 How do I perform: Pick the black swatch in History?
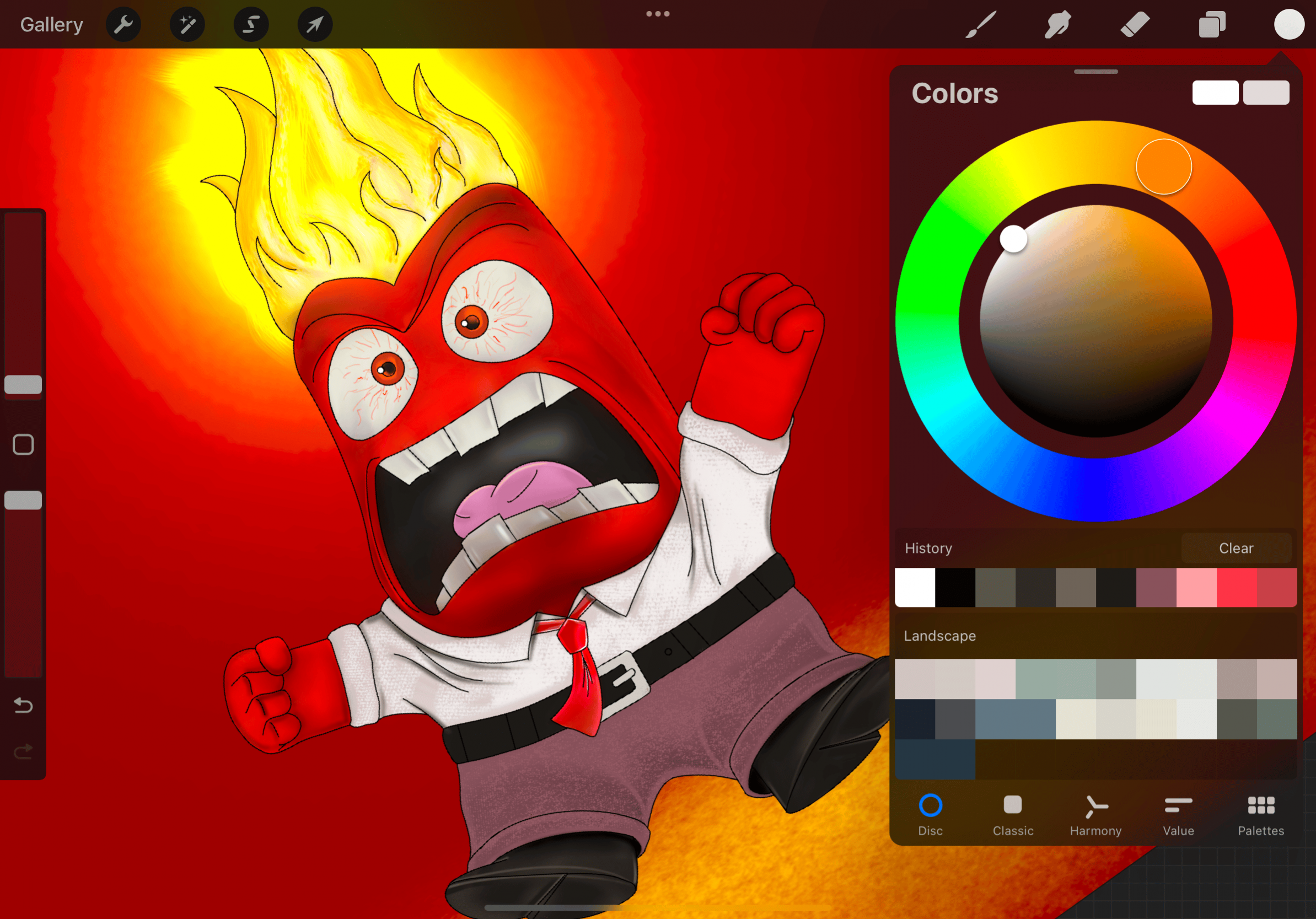tap(955, 587)
